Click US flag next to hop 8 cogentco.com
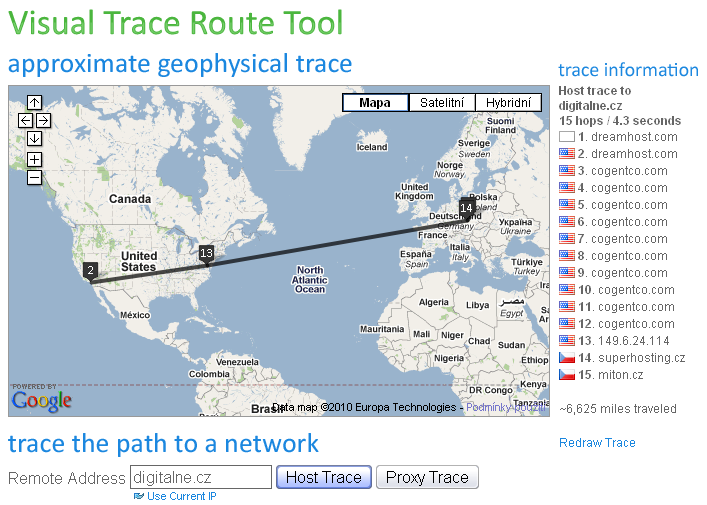Viewport: 707px width, 505px height. pos(567,256)
